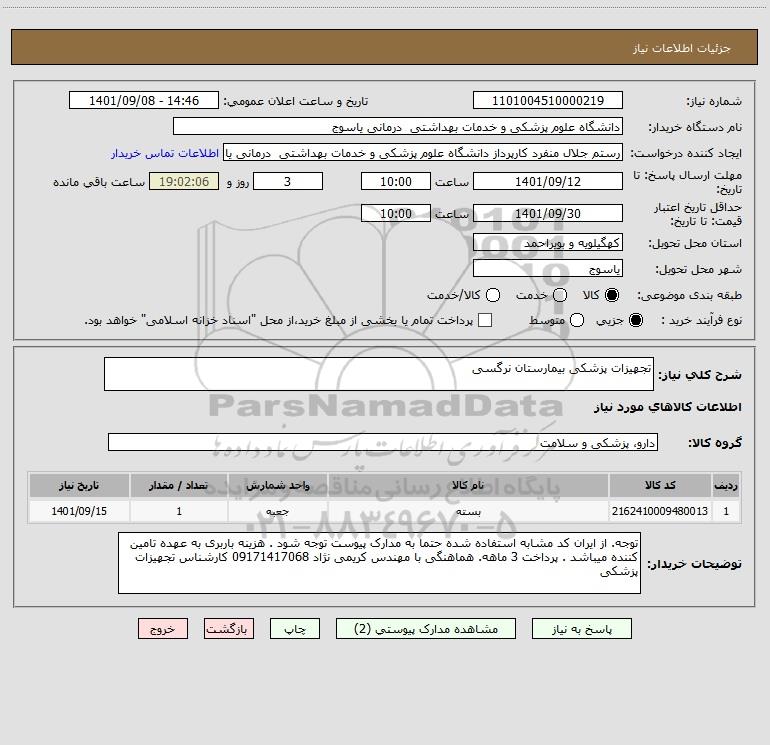The image size is (770, 745).
Task: Click the توضیحات خریدار notes text area
Action: click(379, 563)
